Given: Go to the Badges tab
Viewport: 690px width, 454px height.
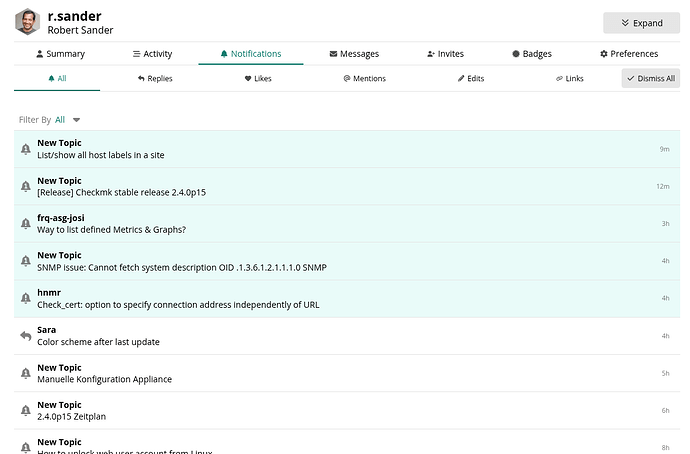Looking at the screenshot, I should pyautogui.click(x=531, y=54).
